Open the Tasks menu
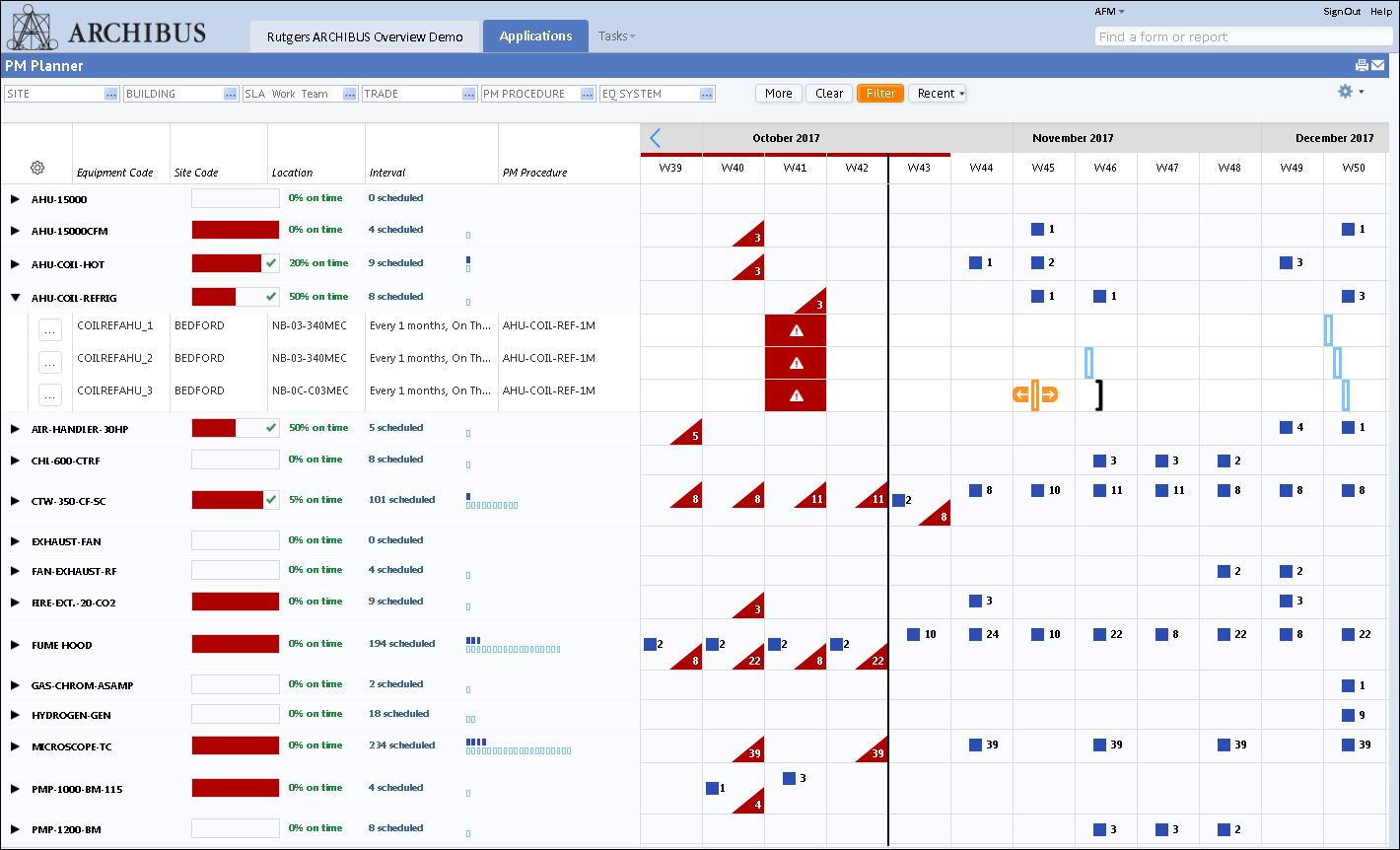Viewport: 1400px width, 850px height. tap(615, 35)
